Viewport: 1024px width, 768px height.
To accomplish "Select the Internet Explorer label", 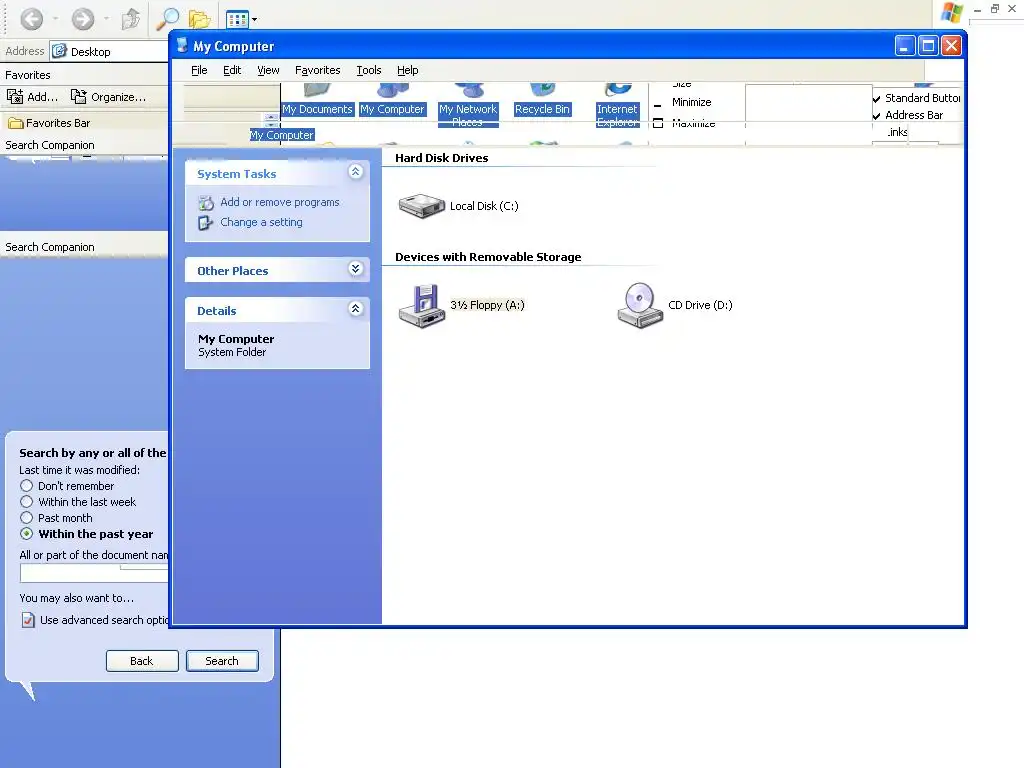I will [617, 115].
